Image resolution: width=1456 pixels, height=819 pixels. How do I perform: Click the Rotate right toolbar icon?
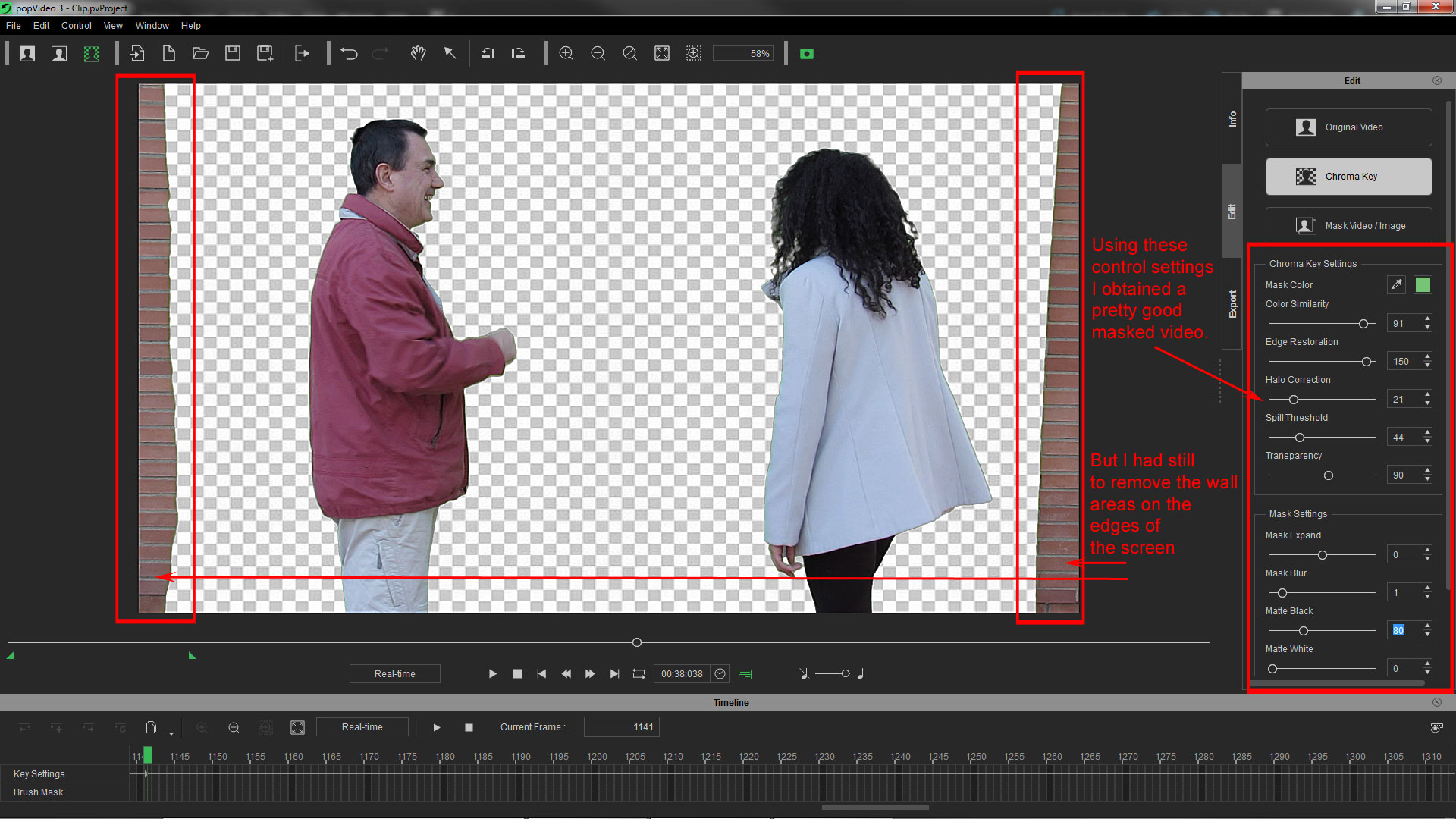pyautogui.click(x=518, y=54)
